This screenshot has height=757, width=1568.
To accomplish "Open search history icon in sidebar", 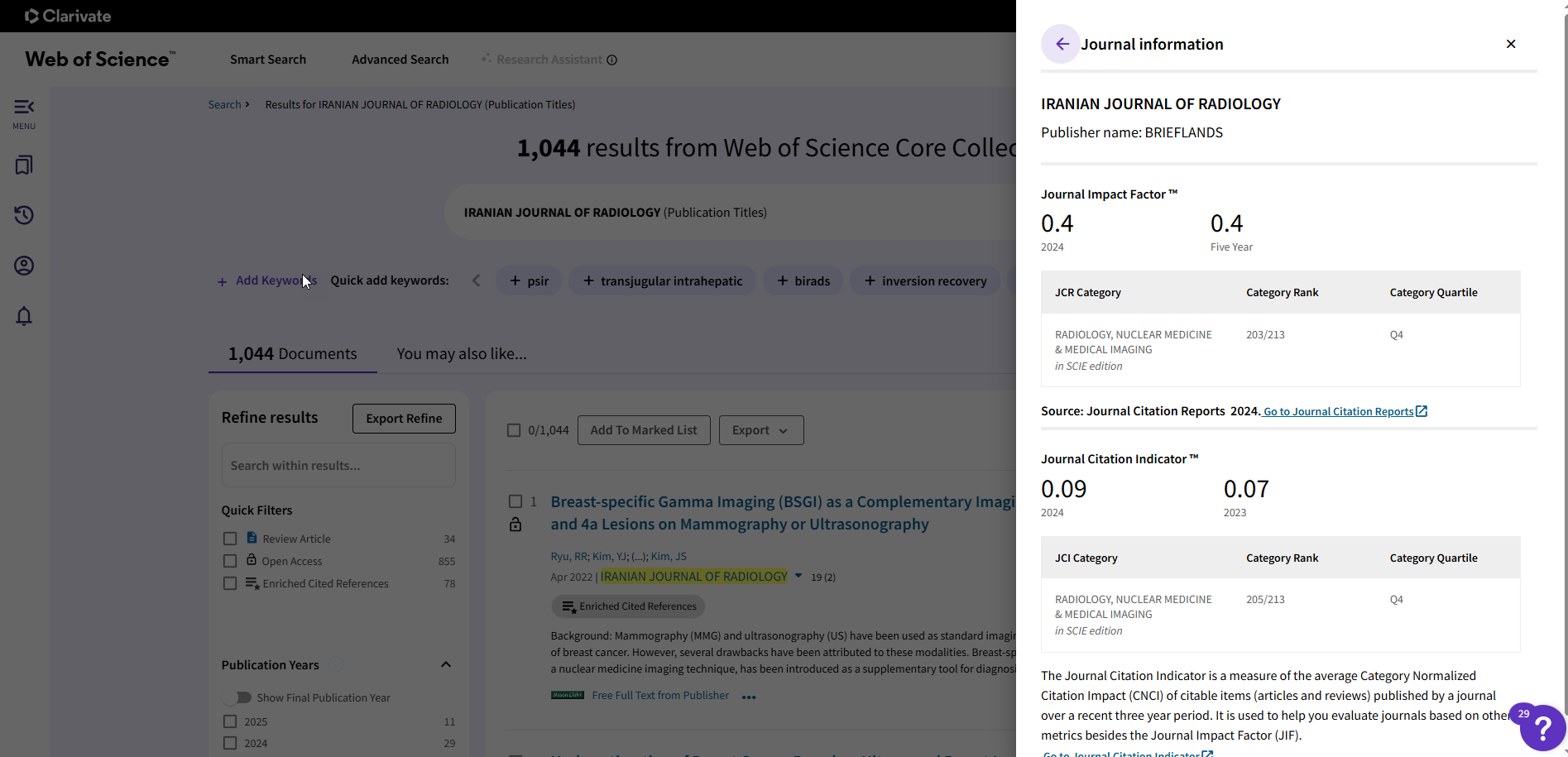I will pyautogui.click(x=24, y=215).
